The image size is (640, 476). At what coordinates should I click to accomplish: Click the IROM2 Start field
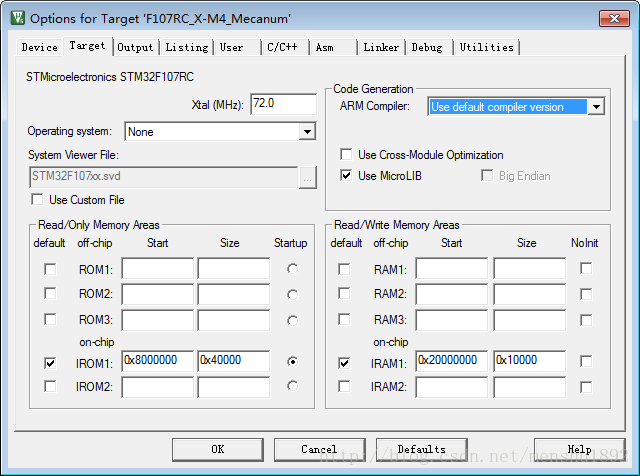[x=158, y=387]
